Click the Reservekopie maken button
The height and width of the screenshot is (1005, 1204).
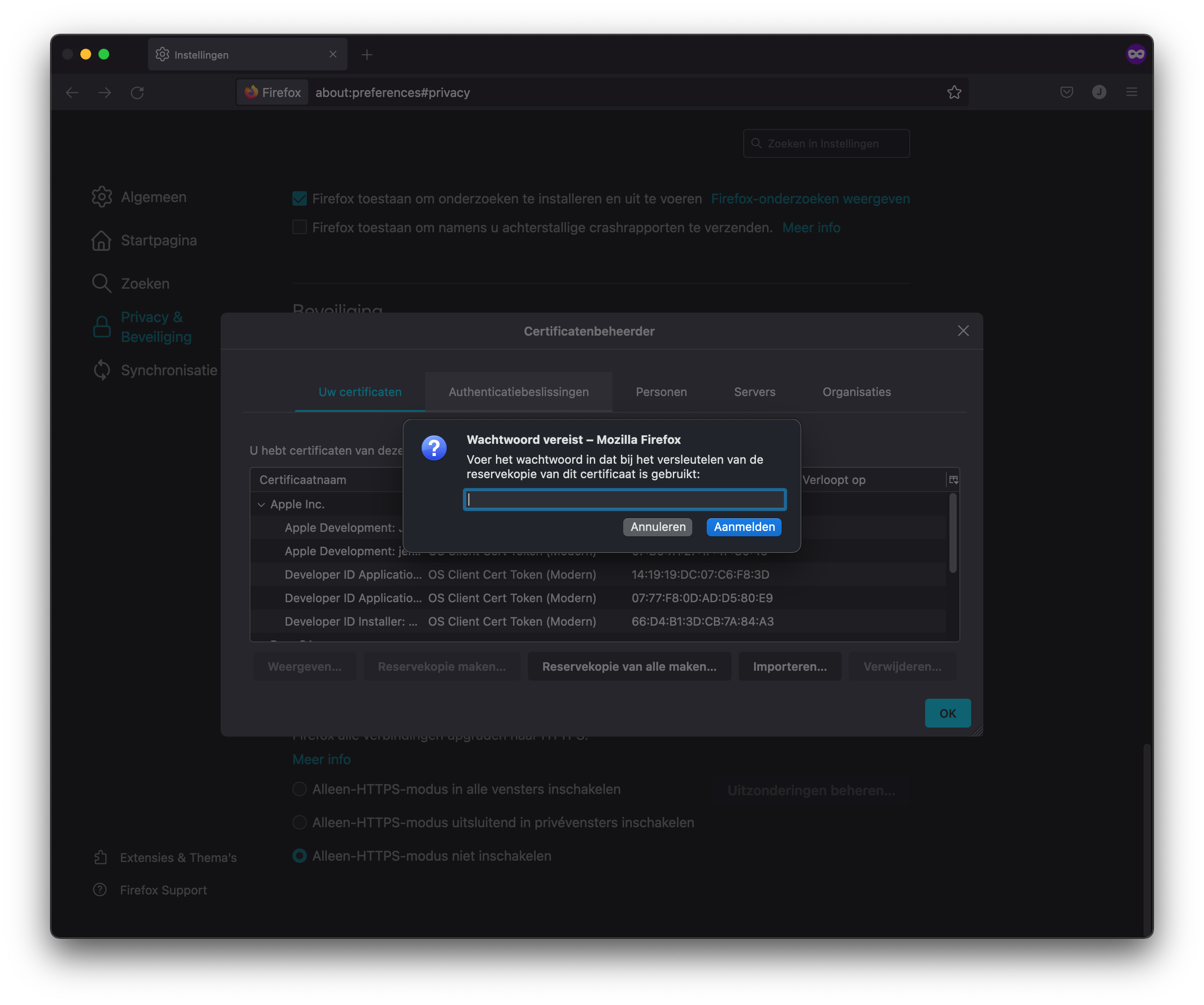[x=442, y=667]
